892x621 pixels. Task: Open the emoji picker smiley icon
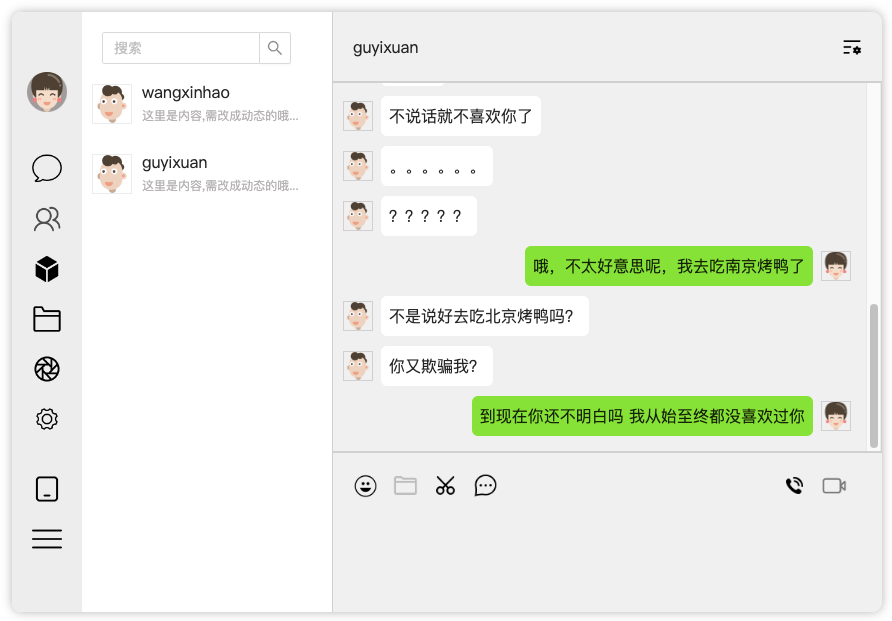pyautogui.click(x=365, y=486)
